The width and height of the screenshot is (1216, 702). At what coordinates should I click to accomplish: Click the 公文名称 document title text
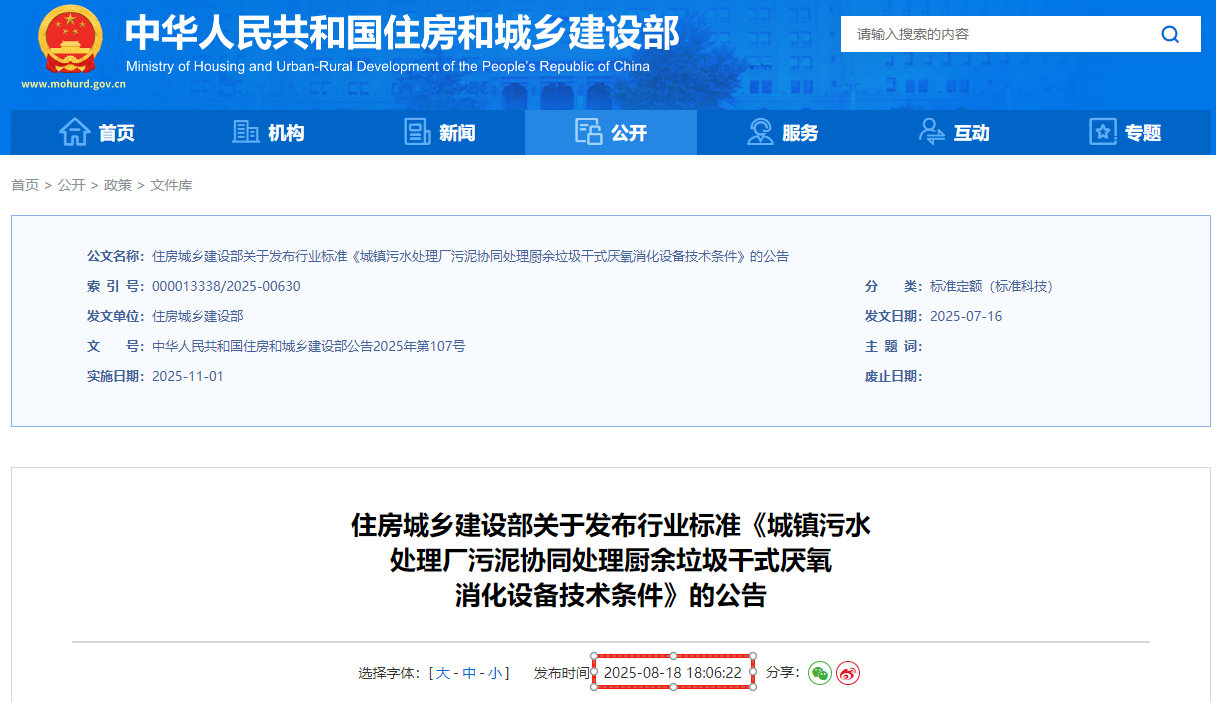click(x=470, y=256)
